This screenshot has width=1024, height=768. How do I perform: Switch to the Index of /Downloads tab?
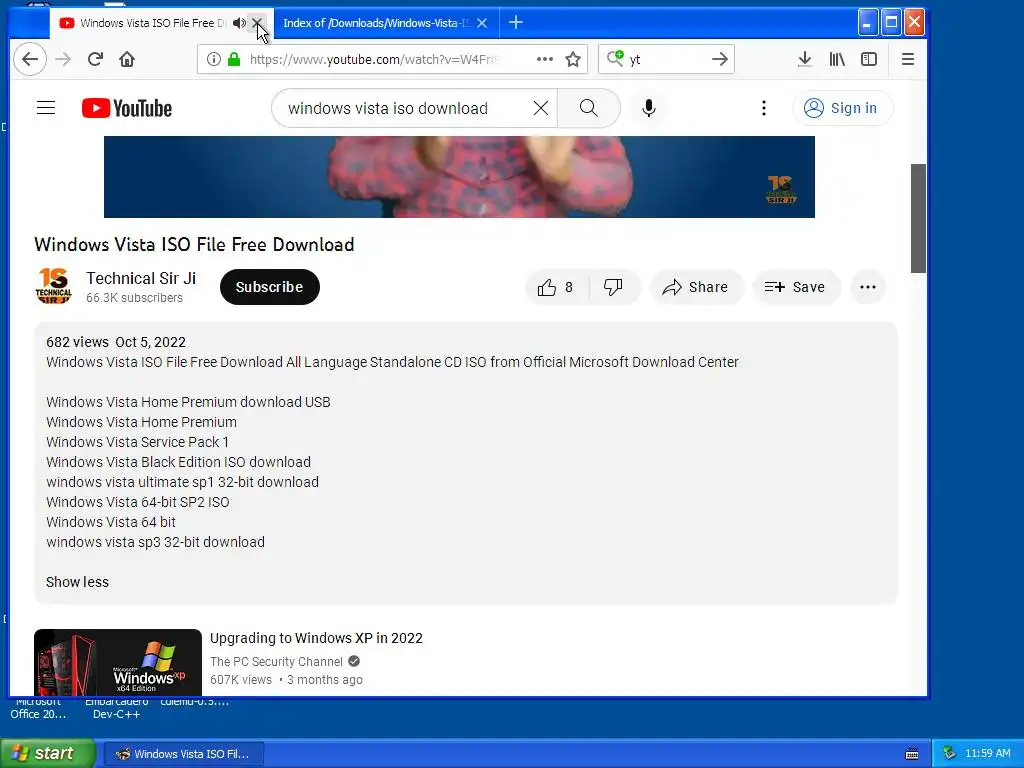[x=376, y=23]
